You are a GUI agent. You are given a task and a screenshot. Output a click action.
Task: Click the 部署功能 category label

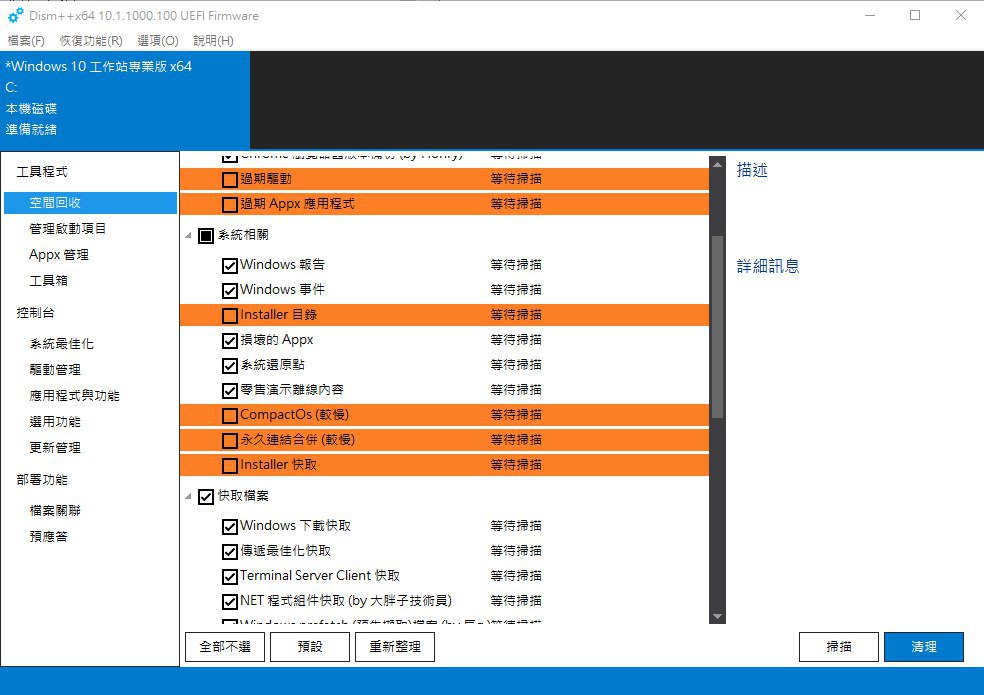coord(42,480)
